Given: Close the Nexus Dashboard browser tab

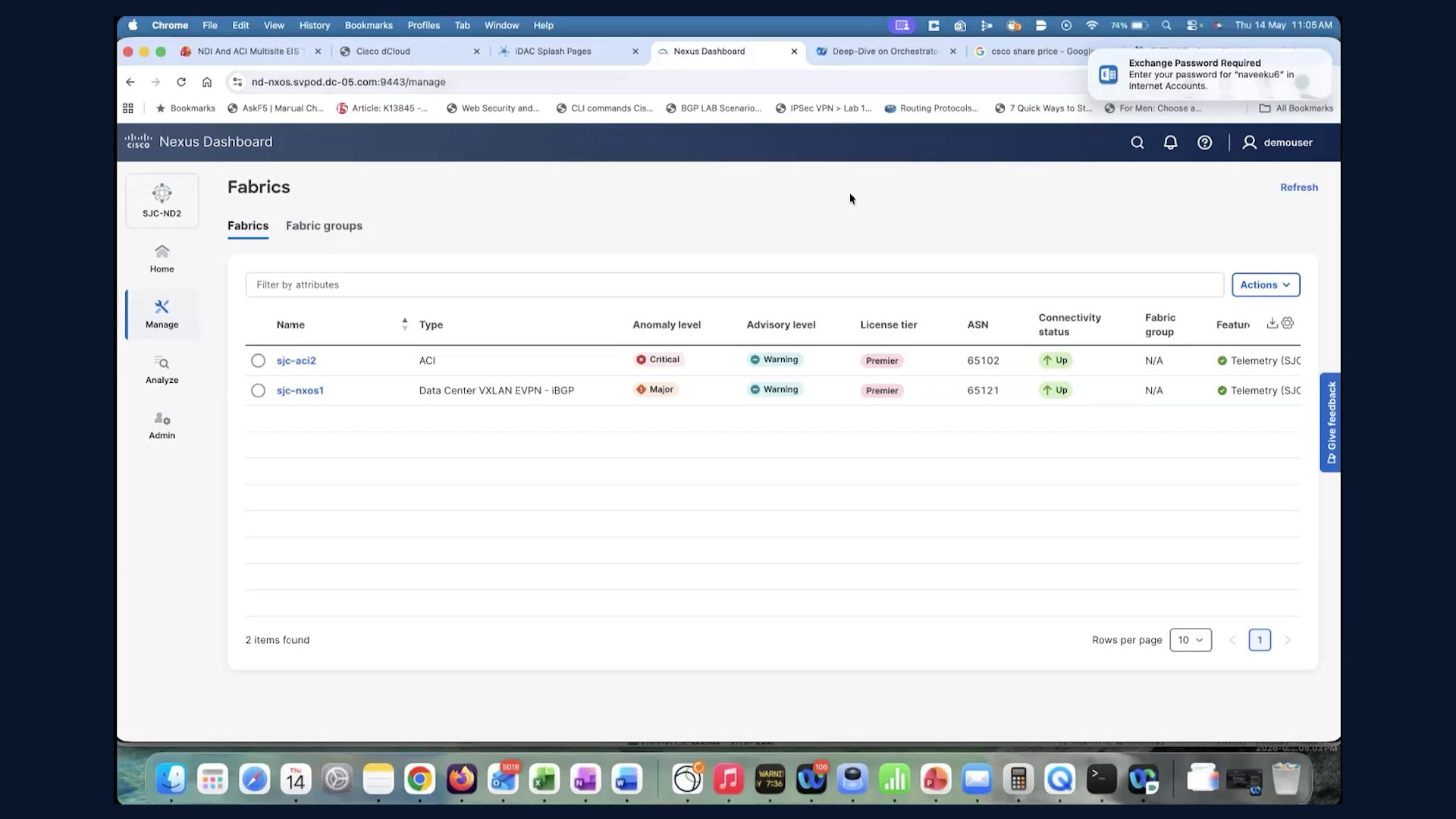Looking at the screenshot, I should pyautogui.click(x=794, y=52).
